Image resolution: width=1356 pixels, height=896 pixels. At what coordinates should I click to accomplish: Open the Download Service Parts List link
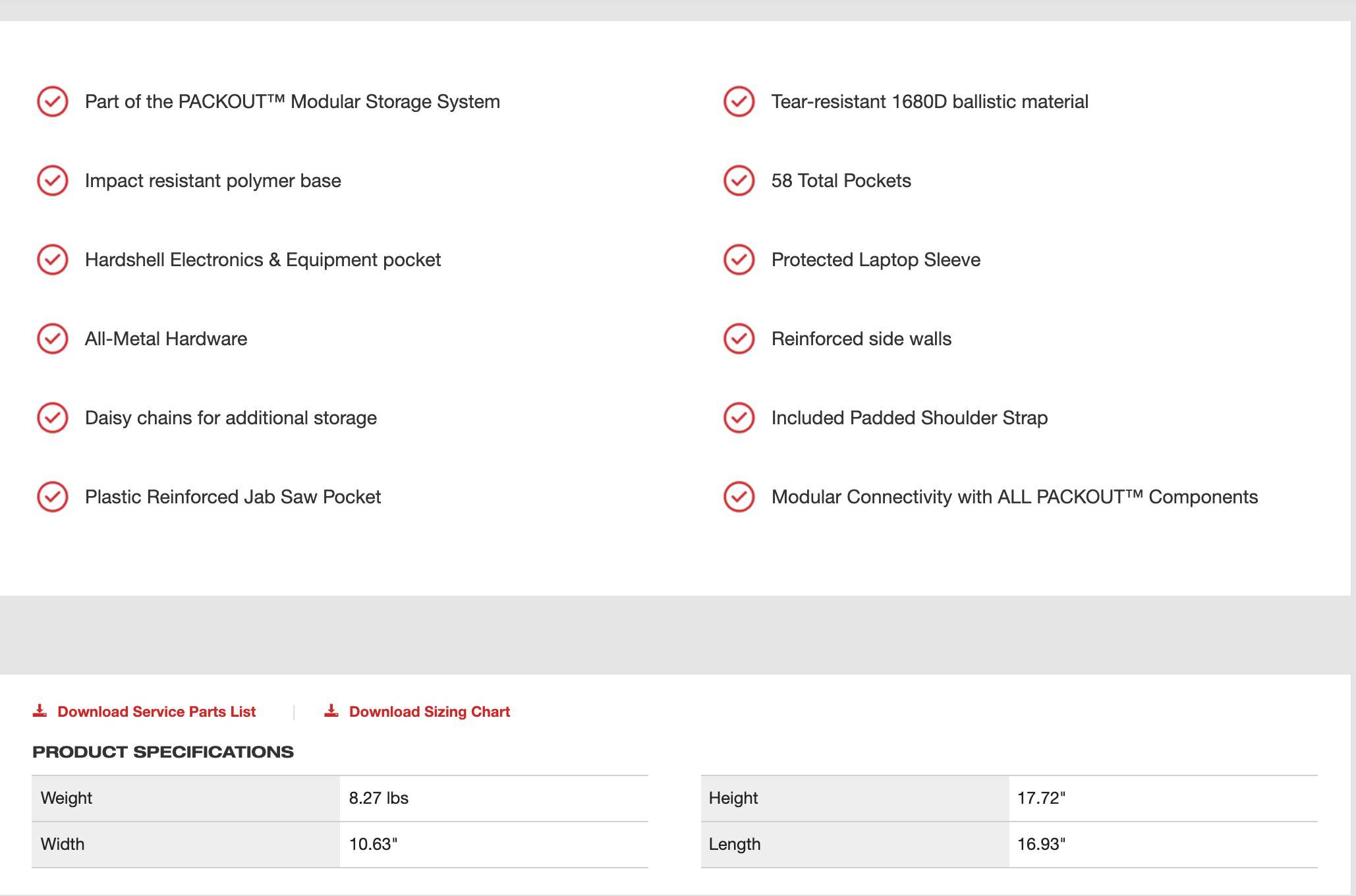156,712
